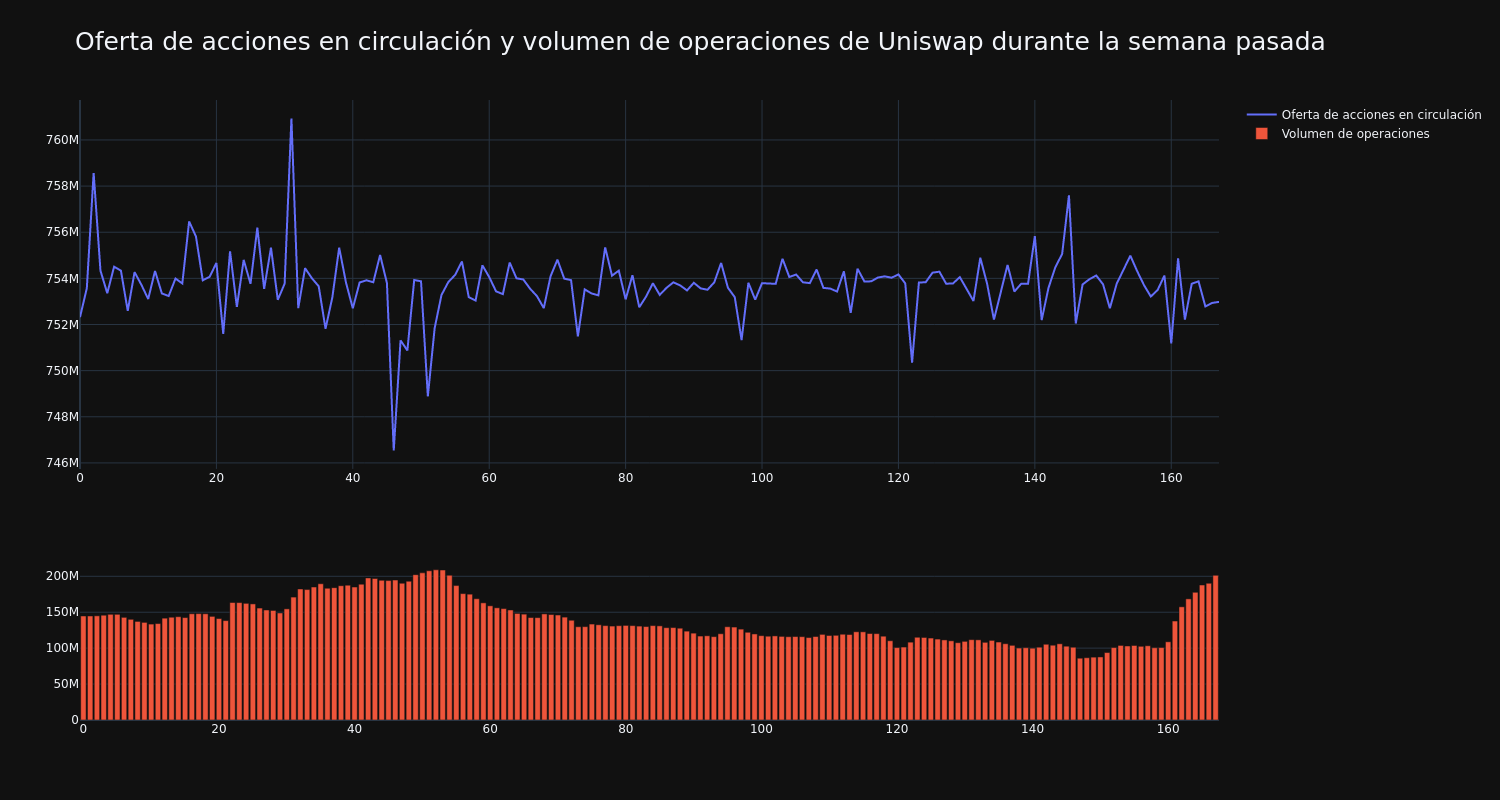Image resolution: width=1500 pixels, height=800 pixels.
Task: Click the red Volumen de operaciones legend swatch
Action: pyautogui.click(x=1262, y=134)
